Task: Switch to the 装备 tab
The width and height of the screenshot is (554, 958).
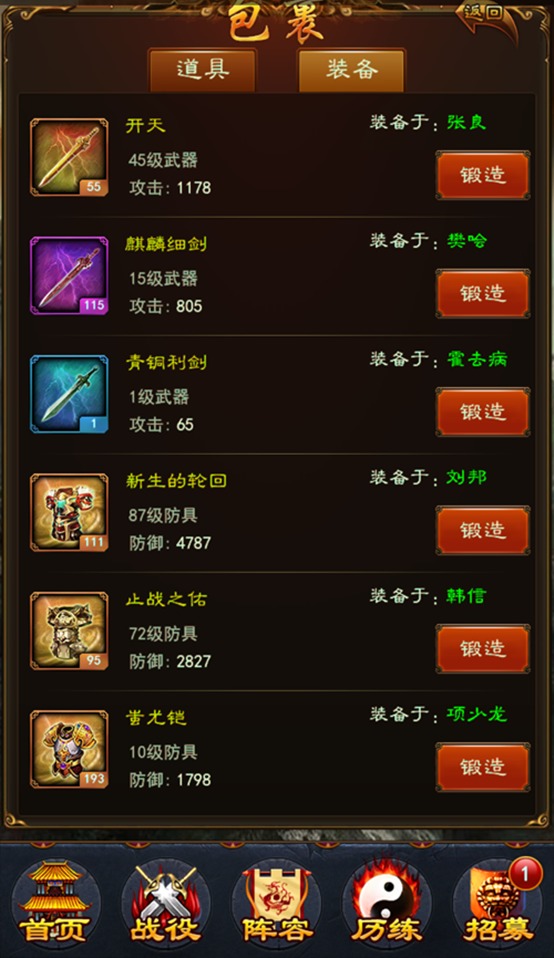Action: click(351, 70)
